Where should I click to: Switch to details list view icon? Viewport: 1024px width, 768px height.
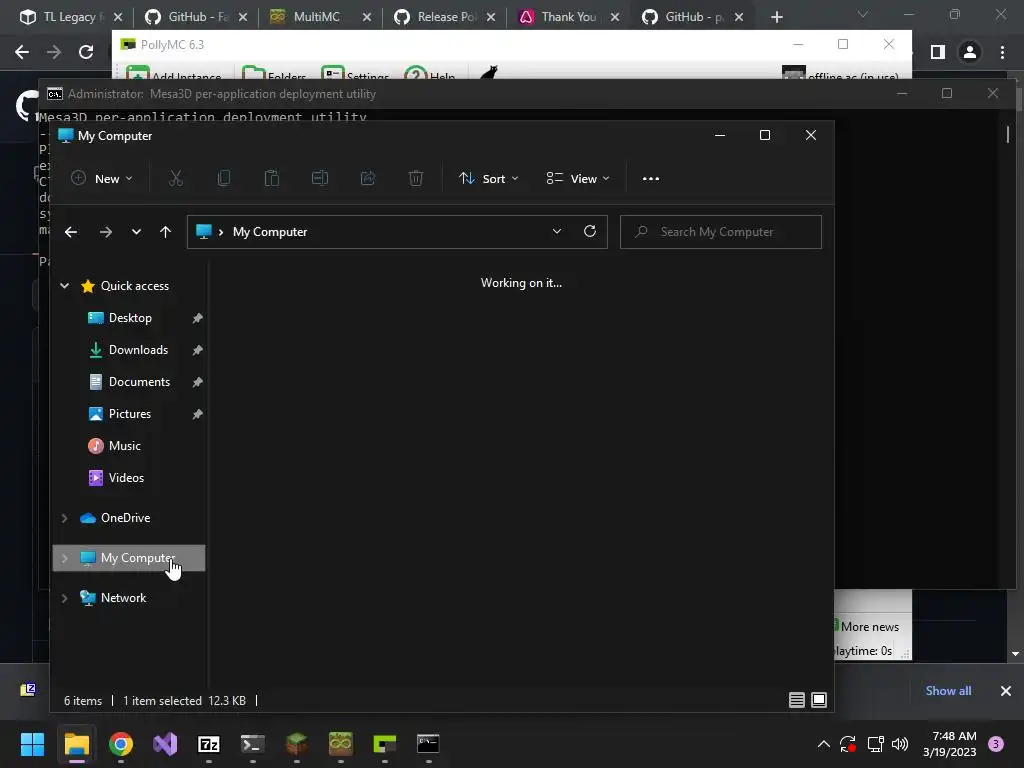(x=797, y=700)
